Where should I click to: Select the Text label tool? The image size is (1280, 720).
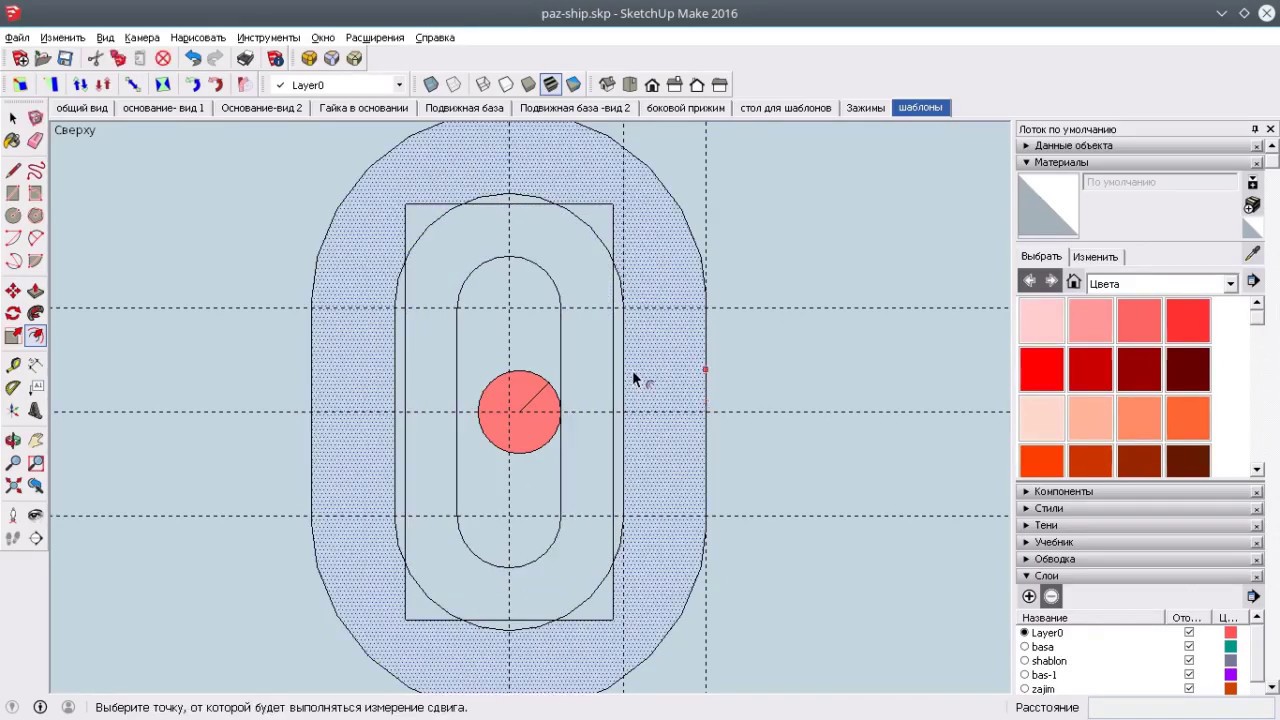click(x=35, y=387)
